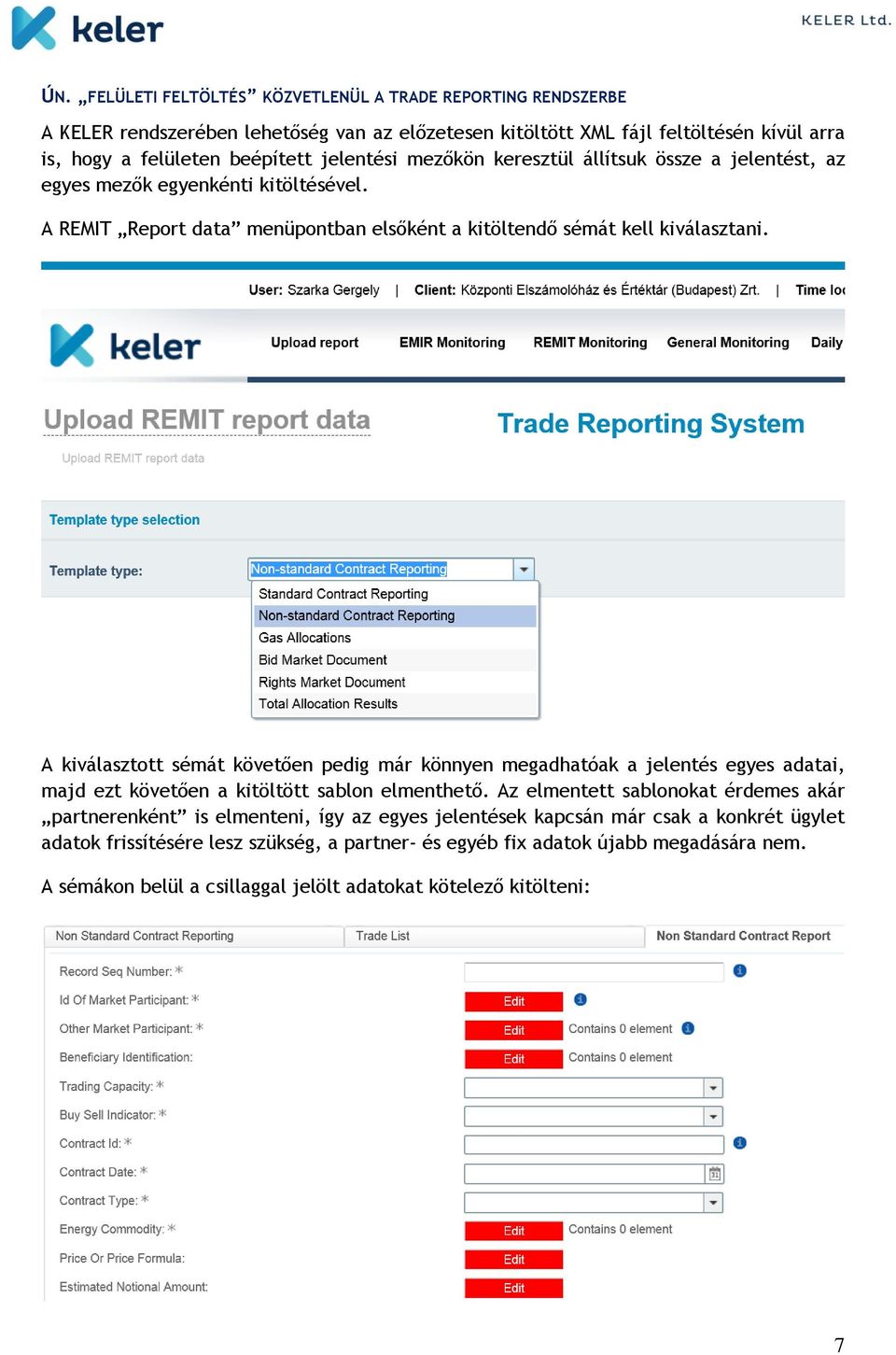The image size is (896, 1355).
Task: Expand the Buy Sell Indicator dropdown
Action: [713, 1117]
